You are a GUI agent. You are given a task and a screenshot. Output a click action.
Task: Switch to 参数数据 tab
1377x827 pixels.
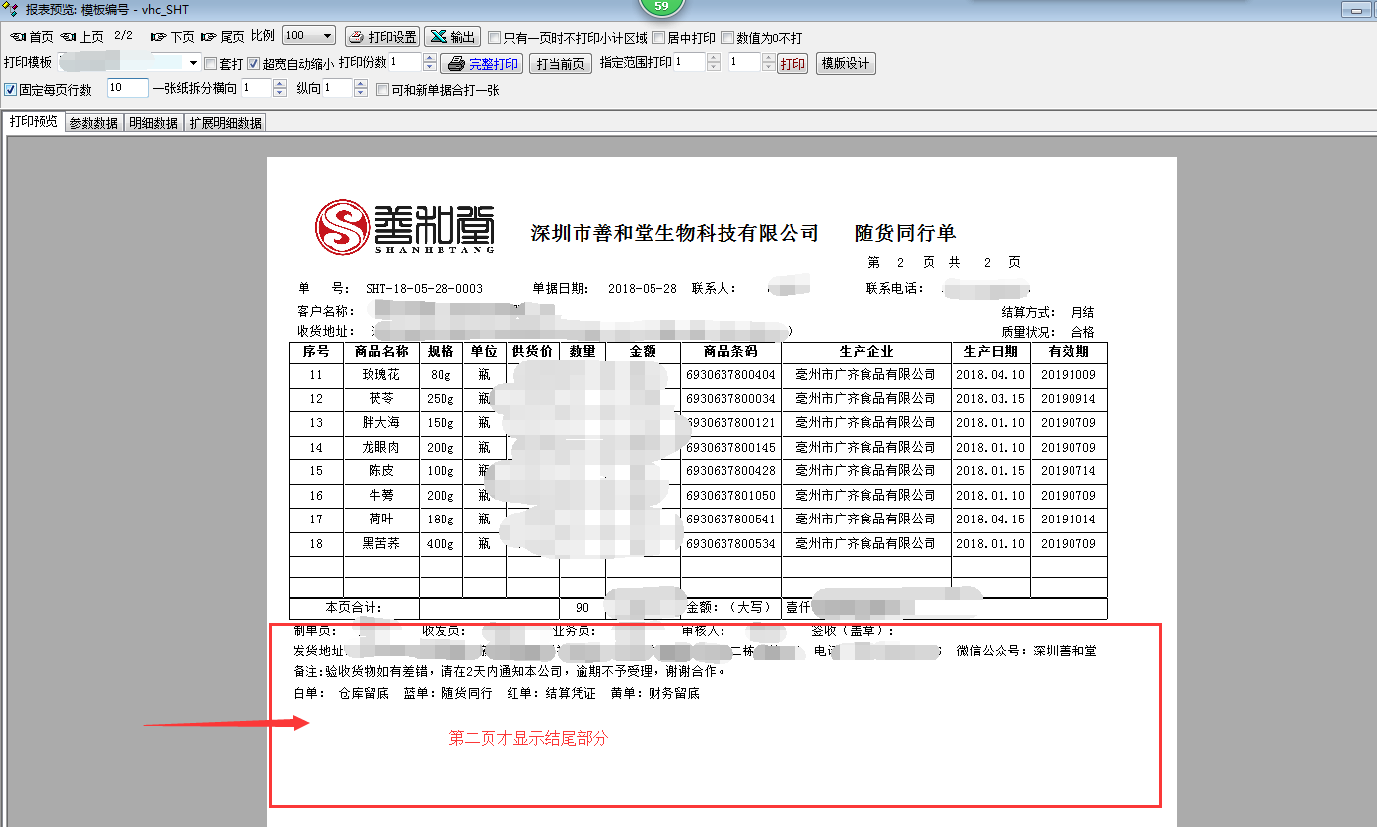click(x=93, y=123)
